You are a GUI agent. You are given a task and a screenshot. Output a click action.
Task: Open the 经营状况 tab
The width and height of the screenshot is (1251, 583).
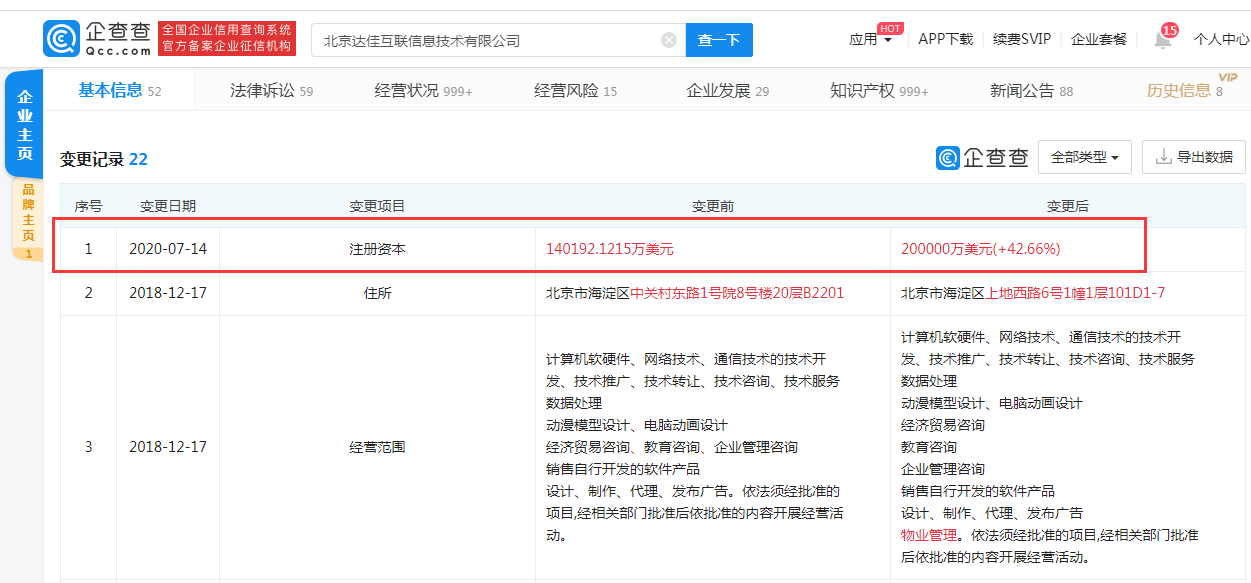(423, 91)
